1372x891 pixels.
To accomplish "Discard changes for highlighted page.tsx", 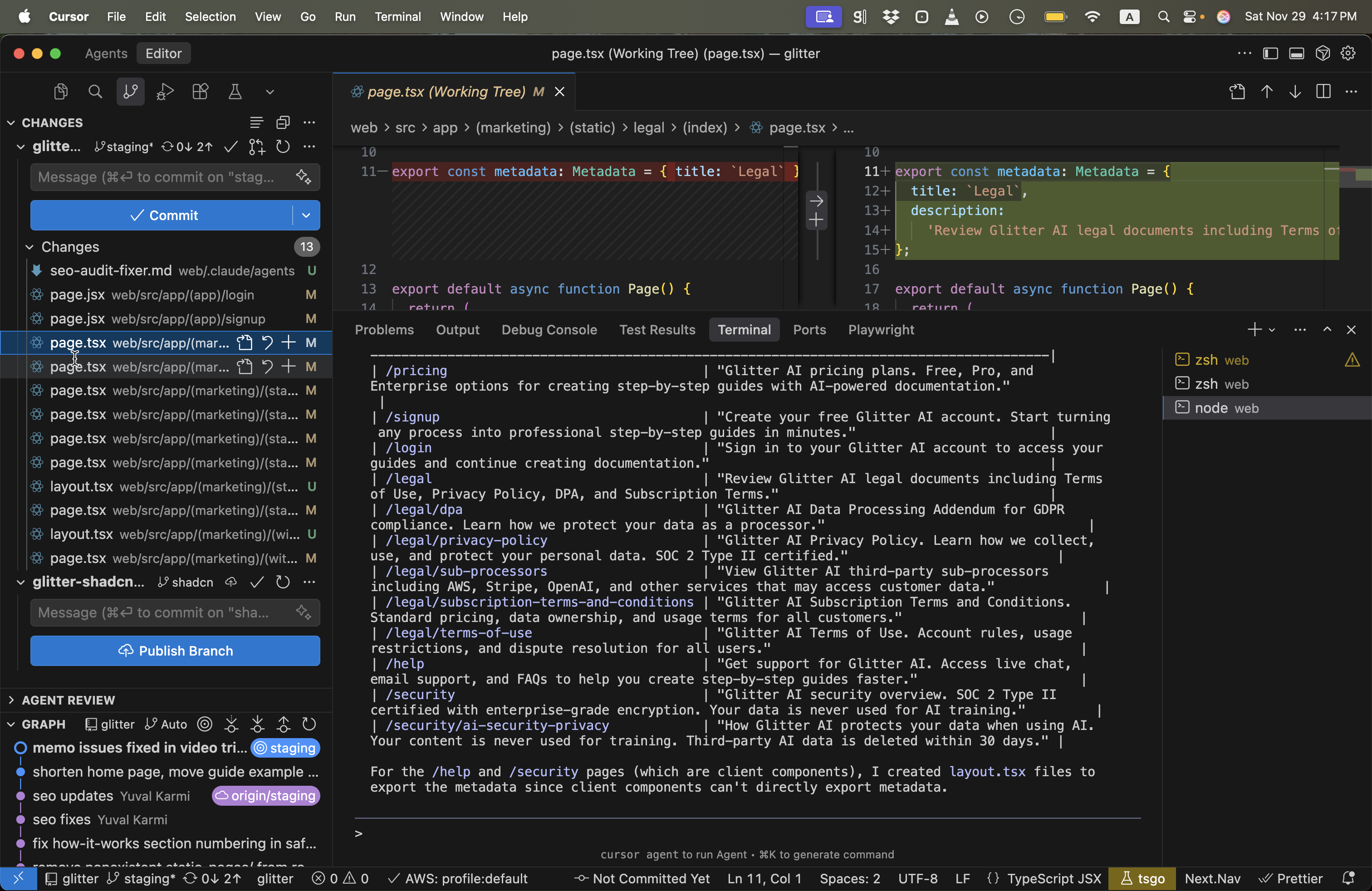I will 267,343.
